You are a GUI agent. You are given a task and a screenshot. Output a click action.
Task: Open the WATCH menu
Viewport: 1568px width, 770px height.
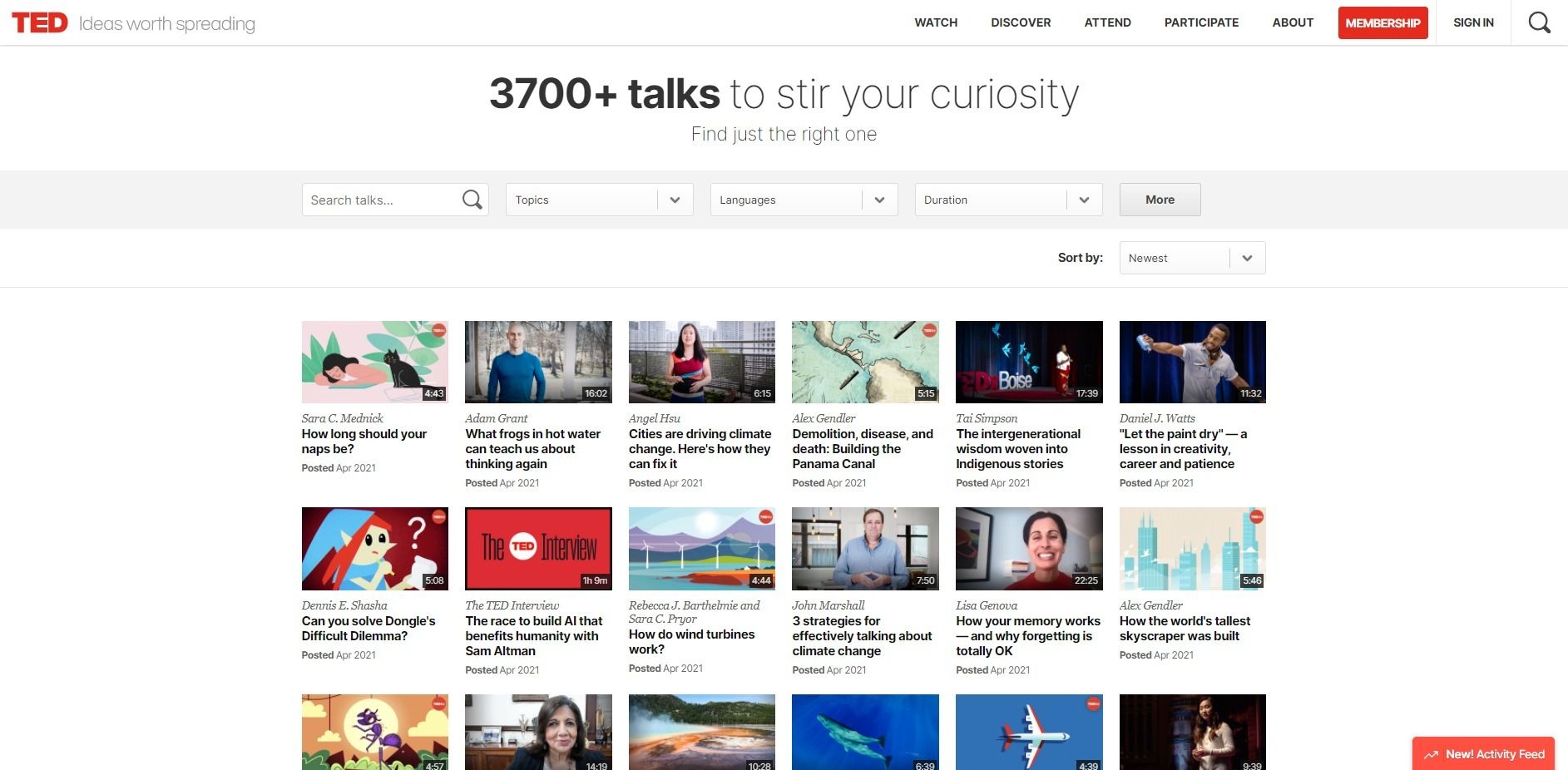pos(936,22)
